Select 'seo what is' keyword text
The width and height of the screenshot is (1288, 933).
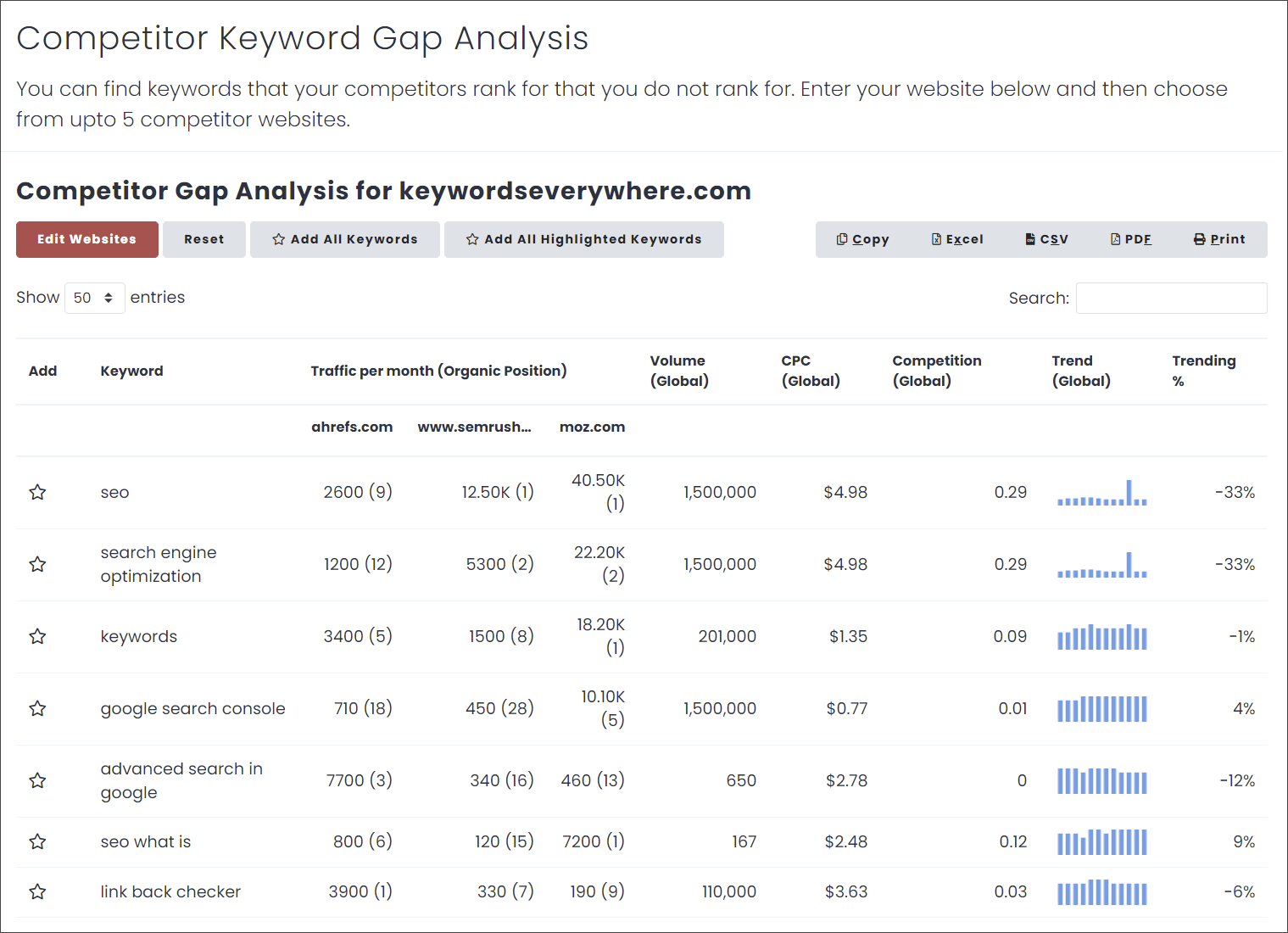pyautogui.click(x=146, y=841)
